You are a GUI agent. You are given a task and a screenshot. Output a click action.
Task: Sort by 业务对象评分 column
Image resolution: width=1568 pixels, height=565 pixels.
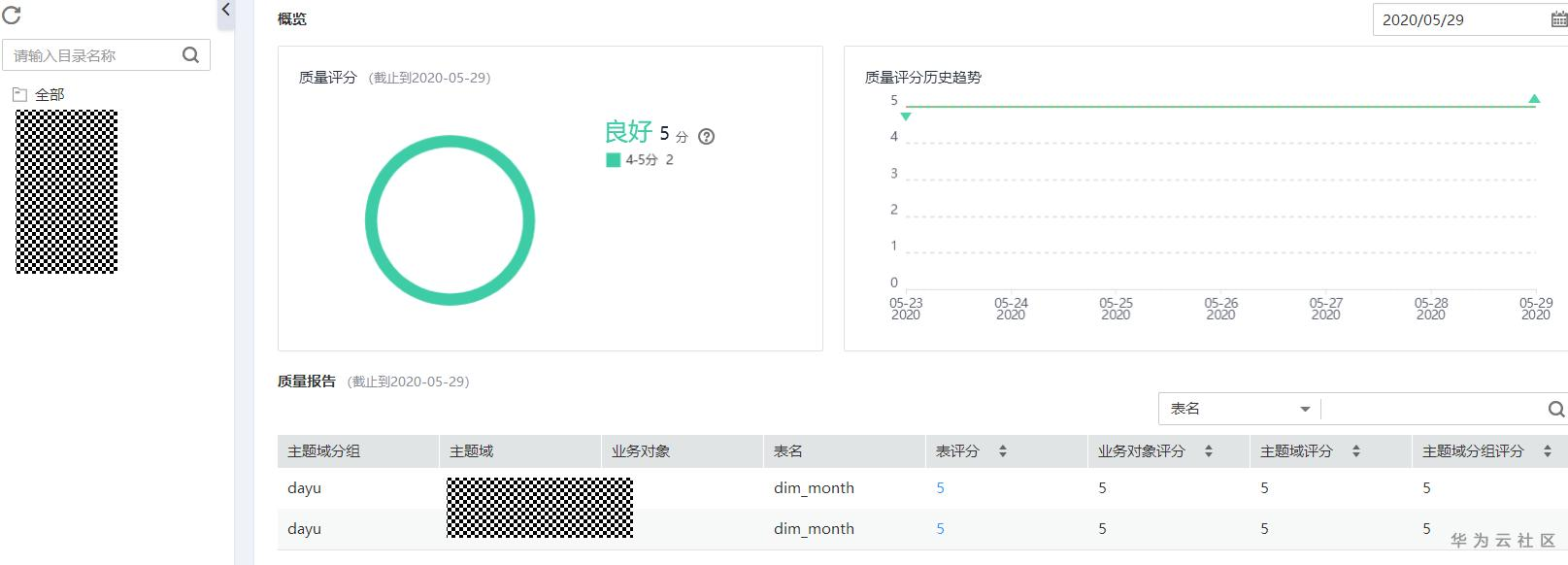coord(1209,451)
